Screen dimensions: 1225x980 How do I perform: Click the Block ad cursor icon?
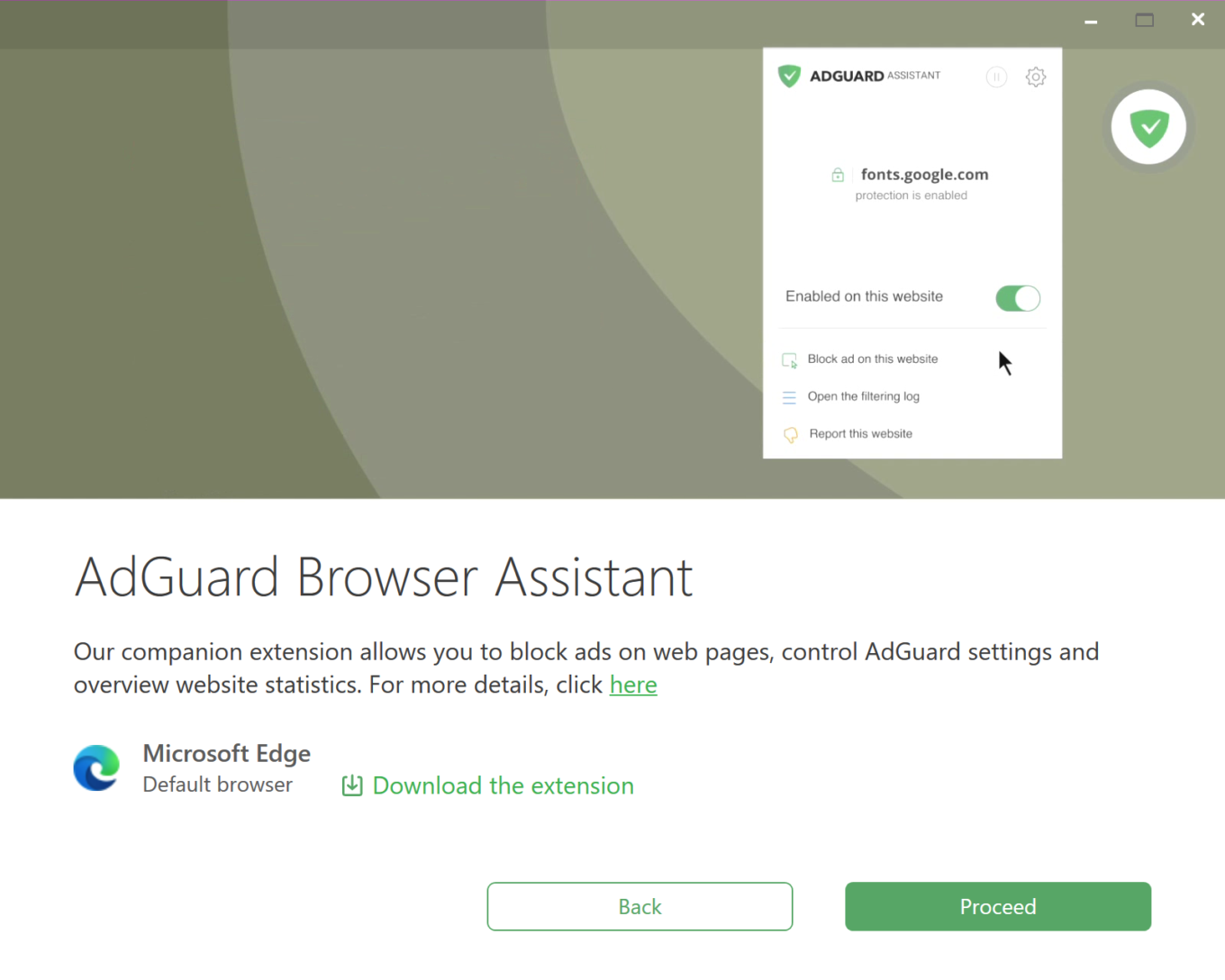(789, 360)
